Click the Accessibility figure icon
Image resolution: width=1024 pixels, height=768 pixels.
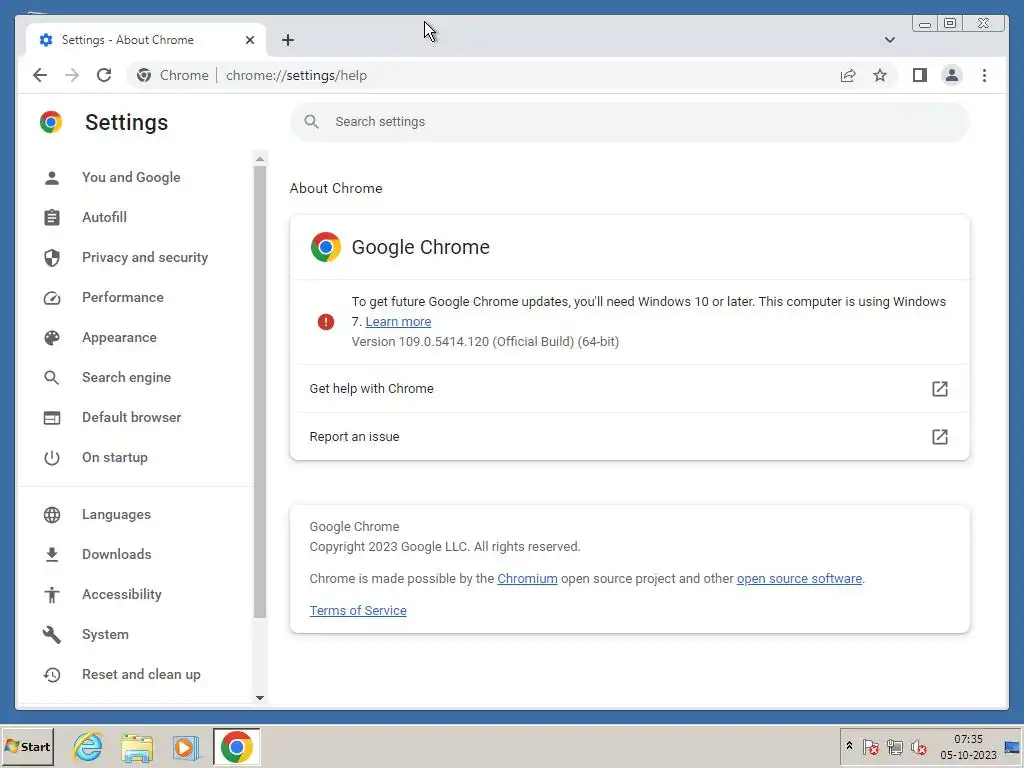(52, 594)
